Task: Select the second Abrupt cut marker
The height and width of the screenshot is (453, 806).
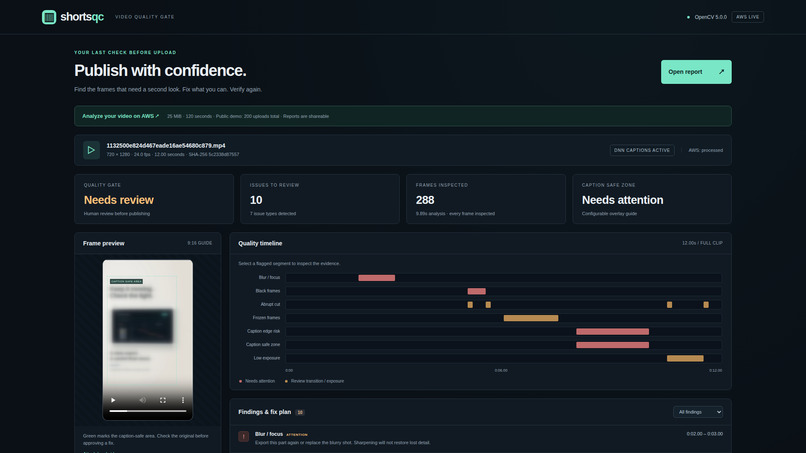Action: 488,305
